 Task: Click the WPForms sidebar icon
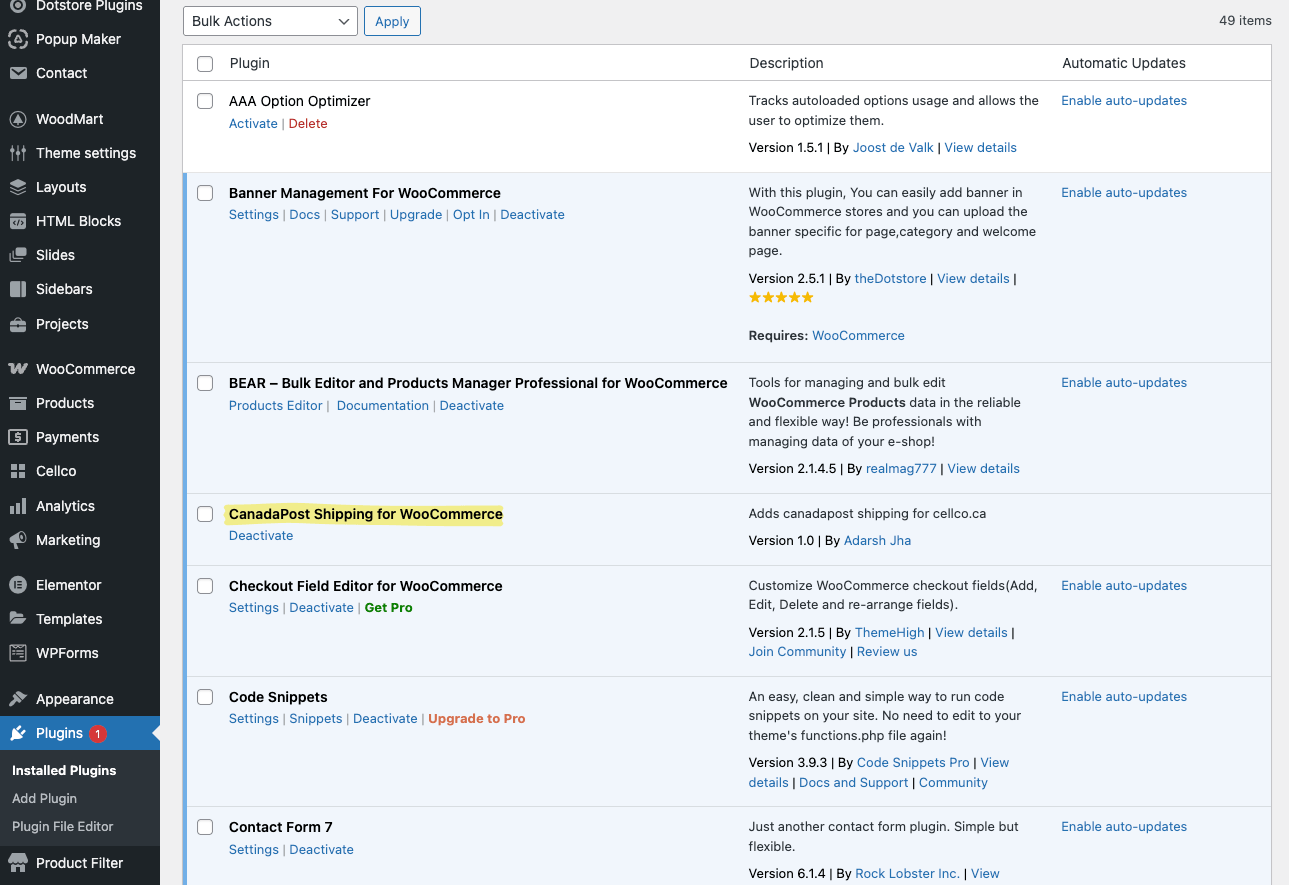click(17, 653)
